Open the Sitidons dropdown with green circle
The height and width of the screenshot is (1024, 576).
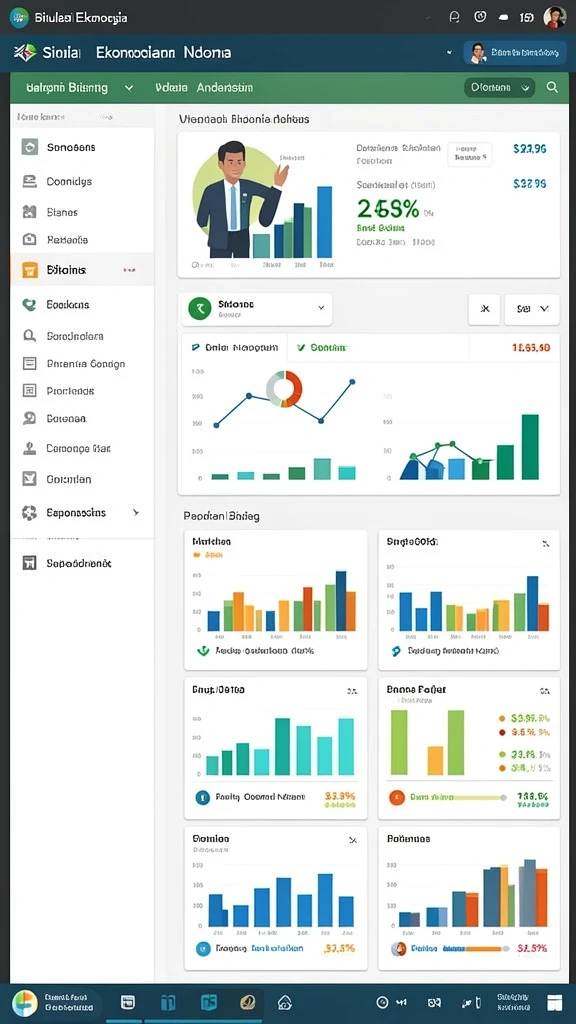257,309
